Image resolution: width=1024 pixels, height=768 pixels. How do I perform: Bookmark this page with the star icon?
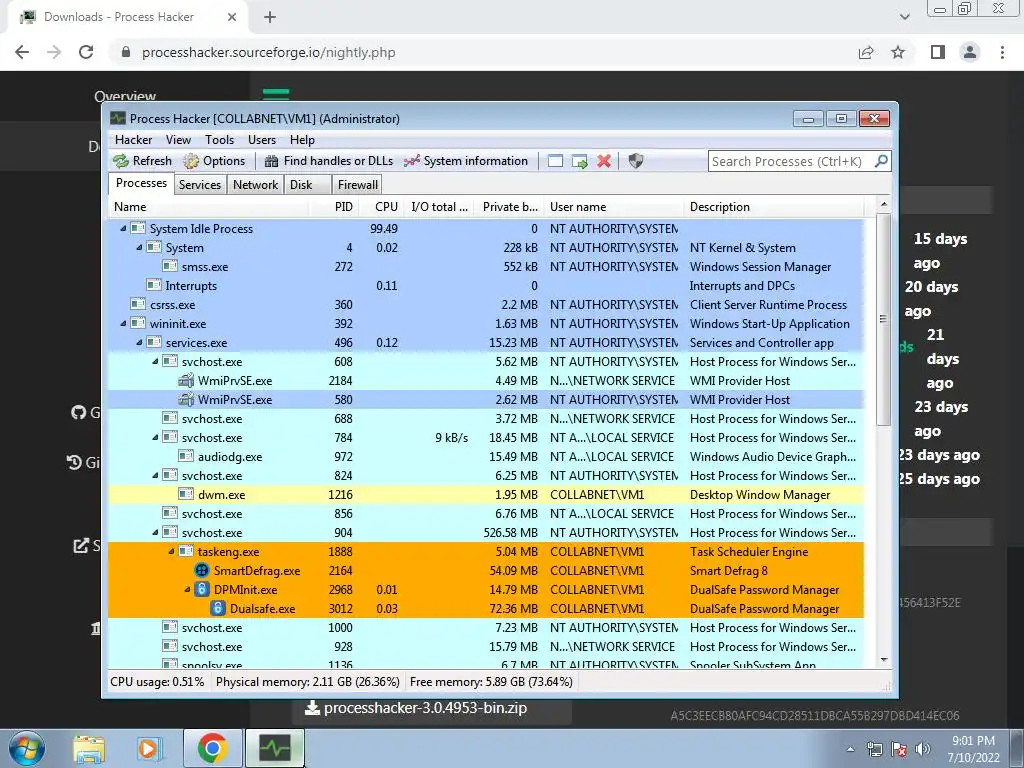[898, 52]
